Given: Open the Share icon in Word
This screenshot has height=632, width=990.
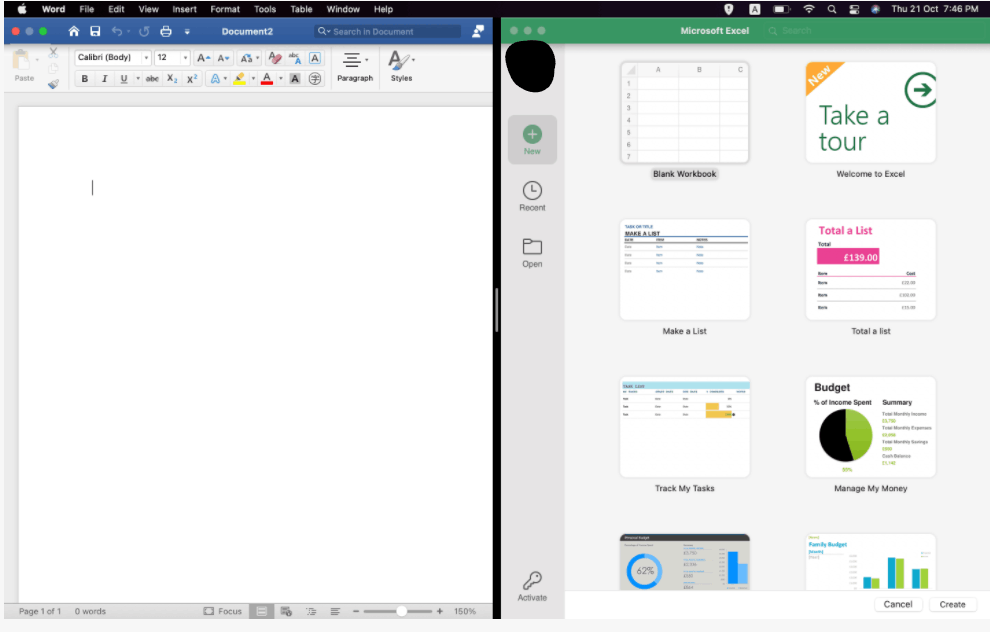Looking at the screenshot, I should pos(478,31).
